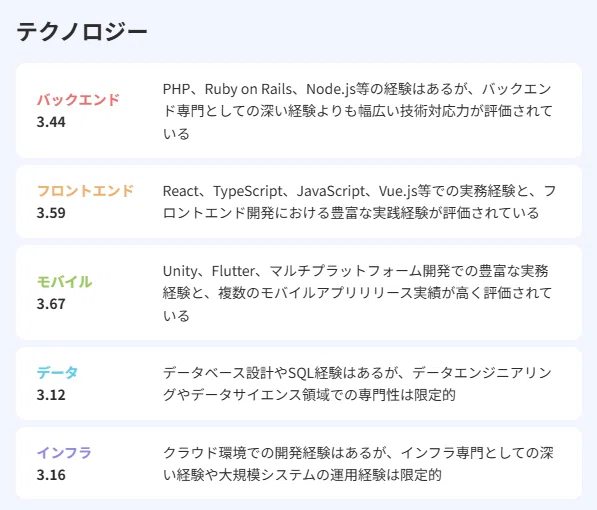Open the バックエンド card
This screenshot has width=597, height=510.
coord(299,110)
